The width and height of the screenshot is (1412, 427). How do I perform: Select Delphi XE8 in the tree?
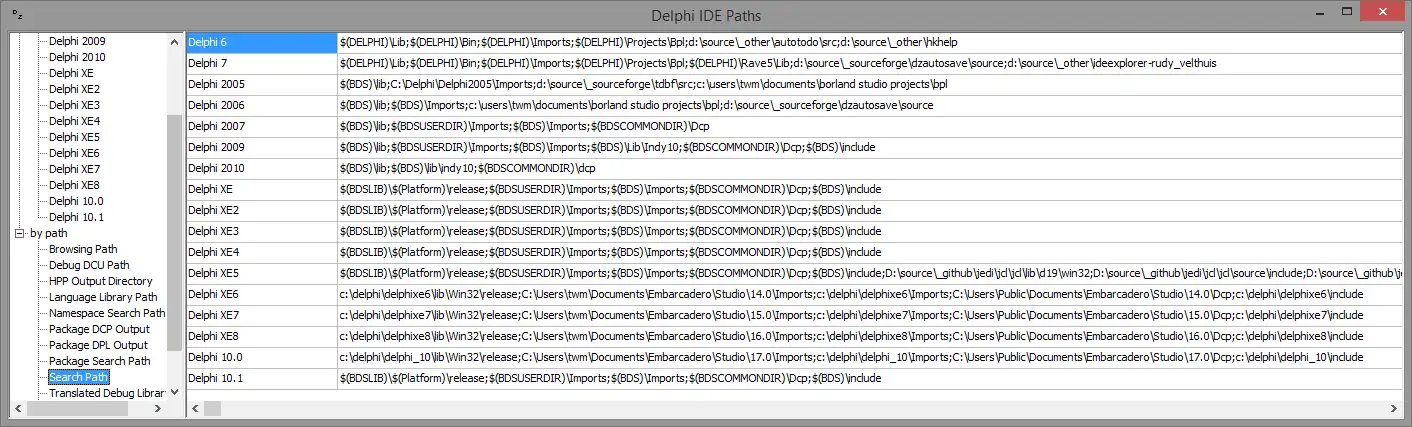74,185
